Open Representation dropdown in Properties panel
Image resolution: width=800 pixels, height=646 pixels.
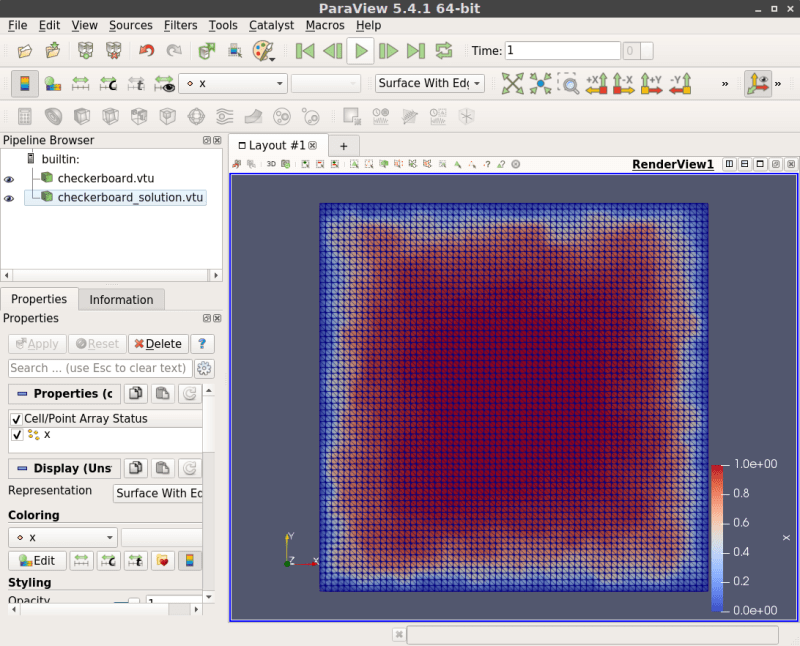coord(158,493)
